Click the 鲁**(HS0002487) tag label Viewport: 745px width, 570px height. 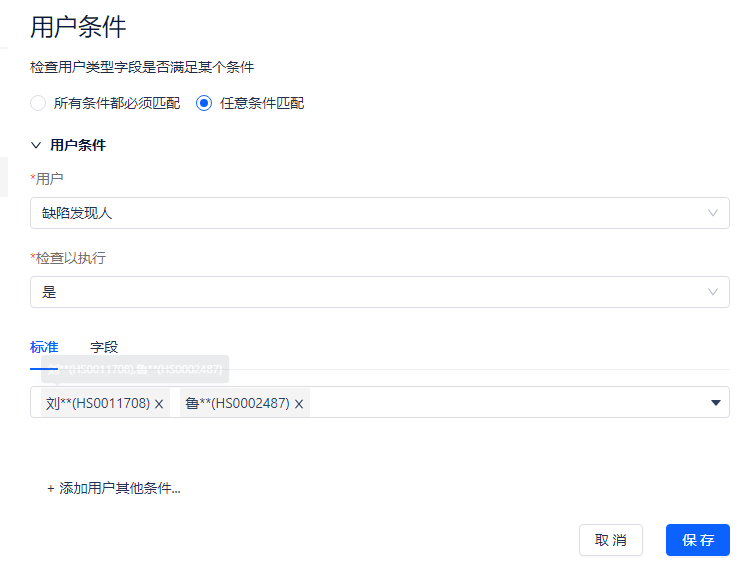[237, 403]
